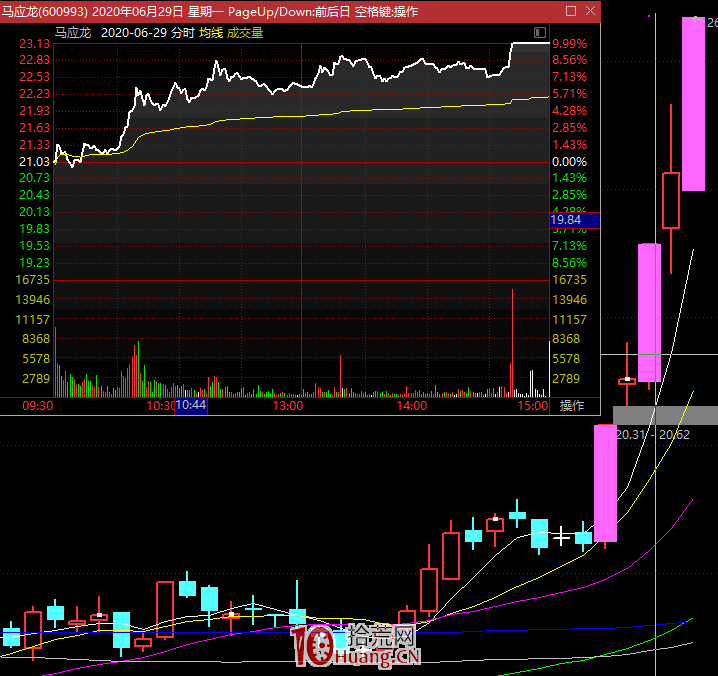
Task: Click the 5.71% red percentage label
Action: (569, 94)
